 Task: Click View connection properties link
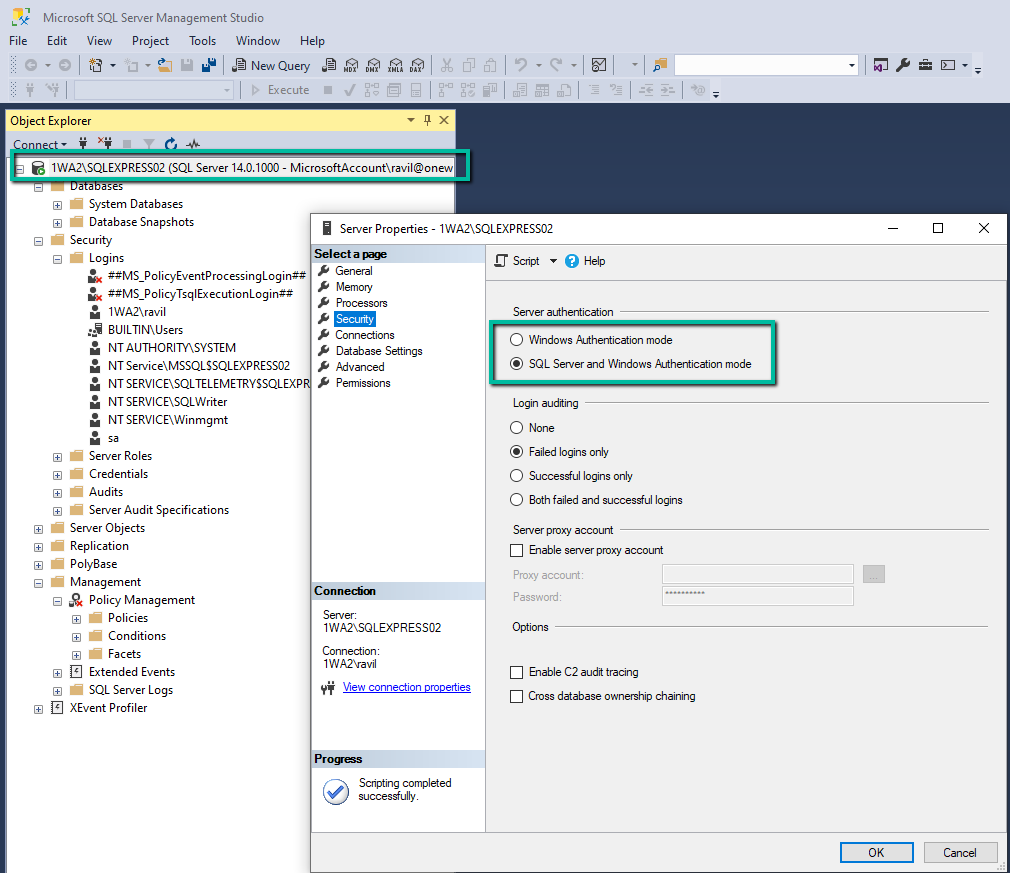[406, 687]
